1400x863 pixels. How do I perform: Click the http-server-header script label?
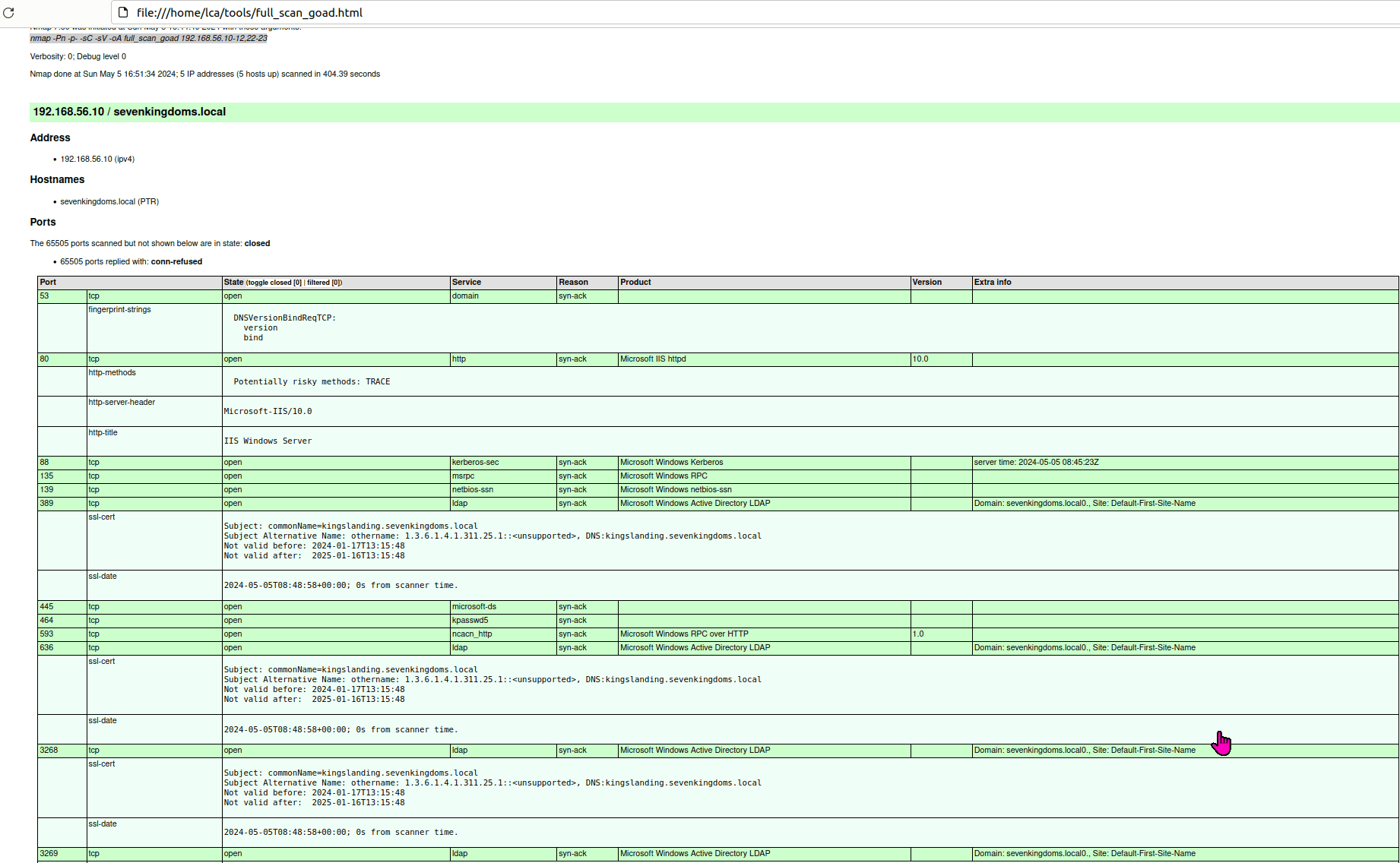click(122, 402)
